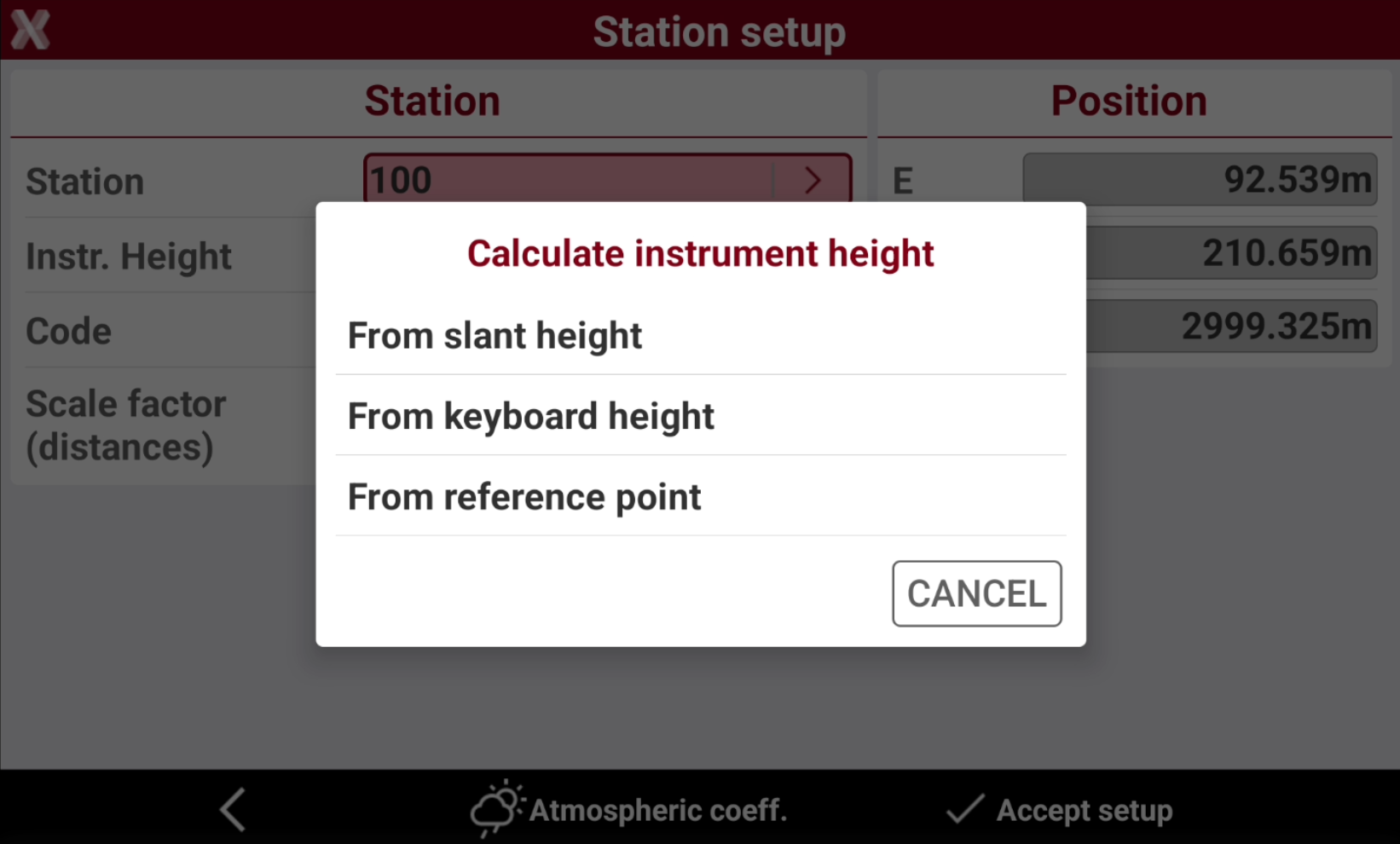Click the Code row label
Image resolution: width=1400 pixels, height=844 pixels.
pyautogui.click(x=68, y=331)
